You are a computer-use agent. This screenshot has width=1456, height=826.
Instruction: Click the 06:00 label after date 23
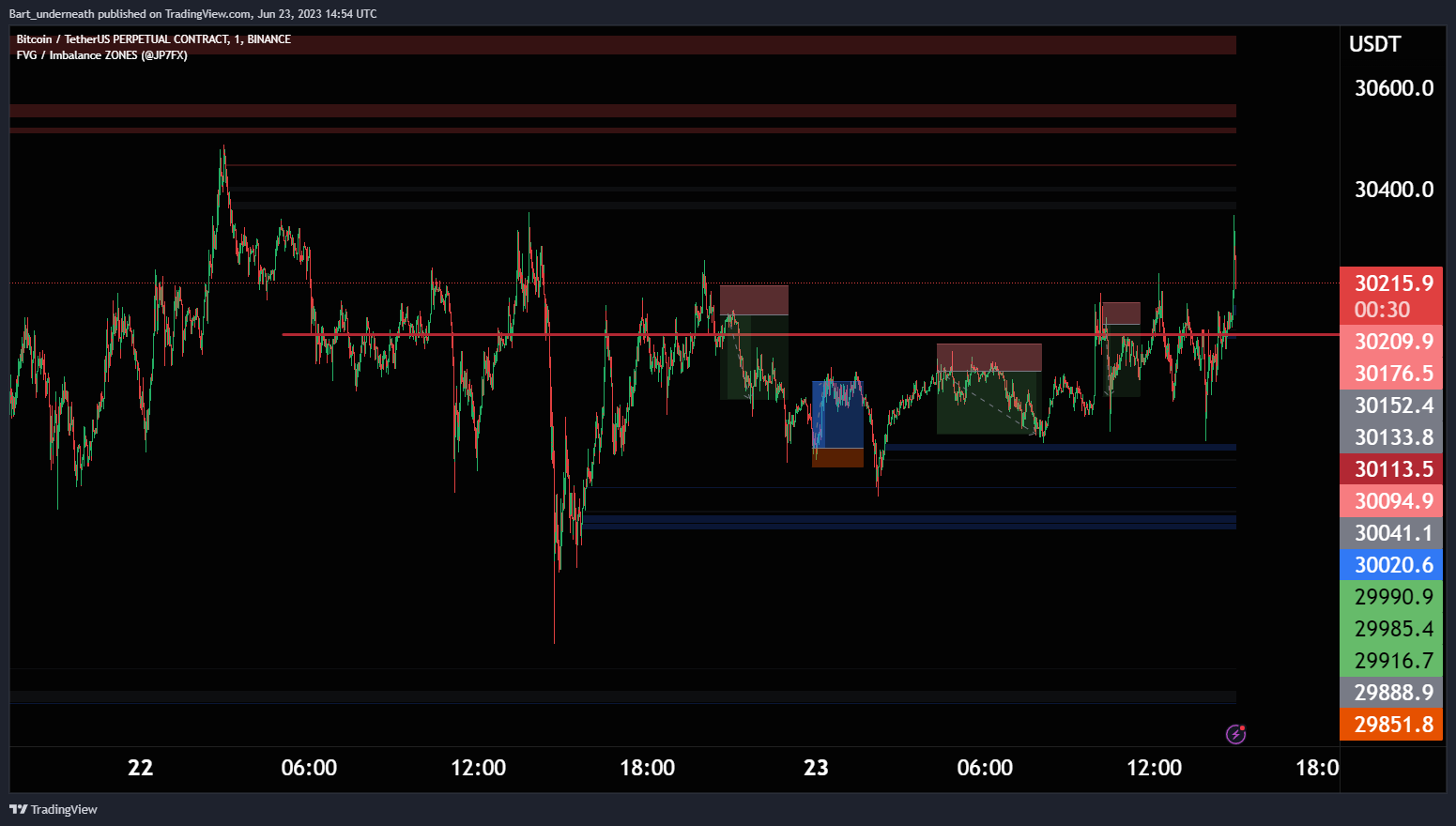click(985, 768)
